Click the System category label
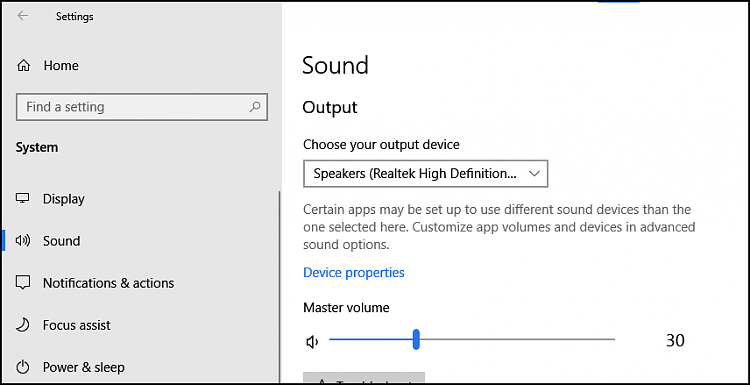The width and height of the screenshot is (750, 385). point(37,147)
